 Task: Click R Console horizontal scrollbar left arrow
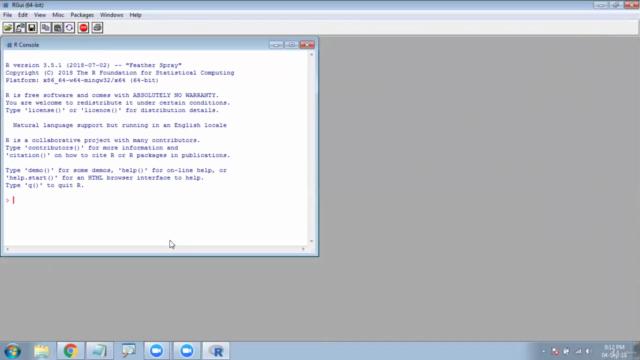click(x=7, y=249)
